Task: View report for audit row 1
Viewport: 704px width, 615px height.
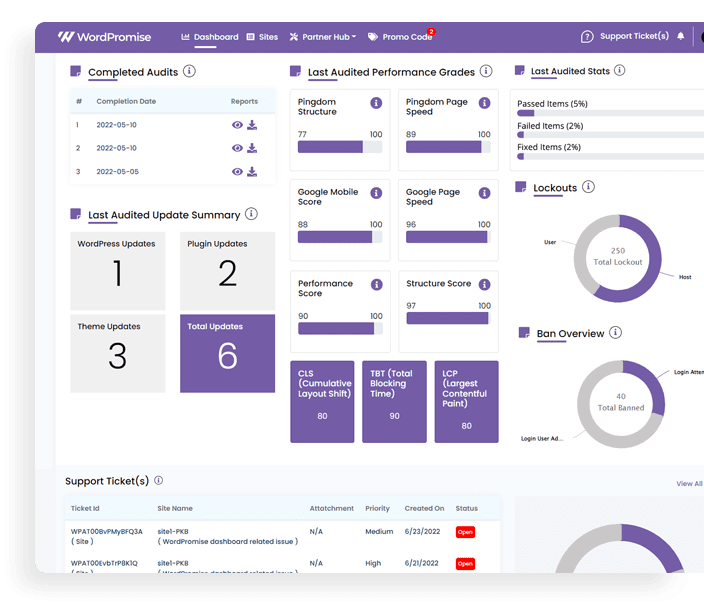Action: coord(237,125)
